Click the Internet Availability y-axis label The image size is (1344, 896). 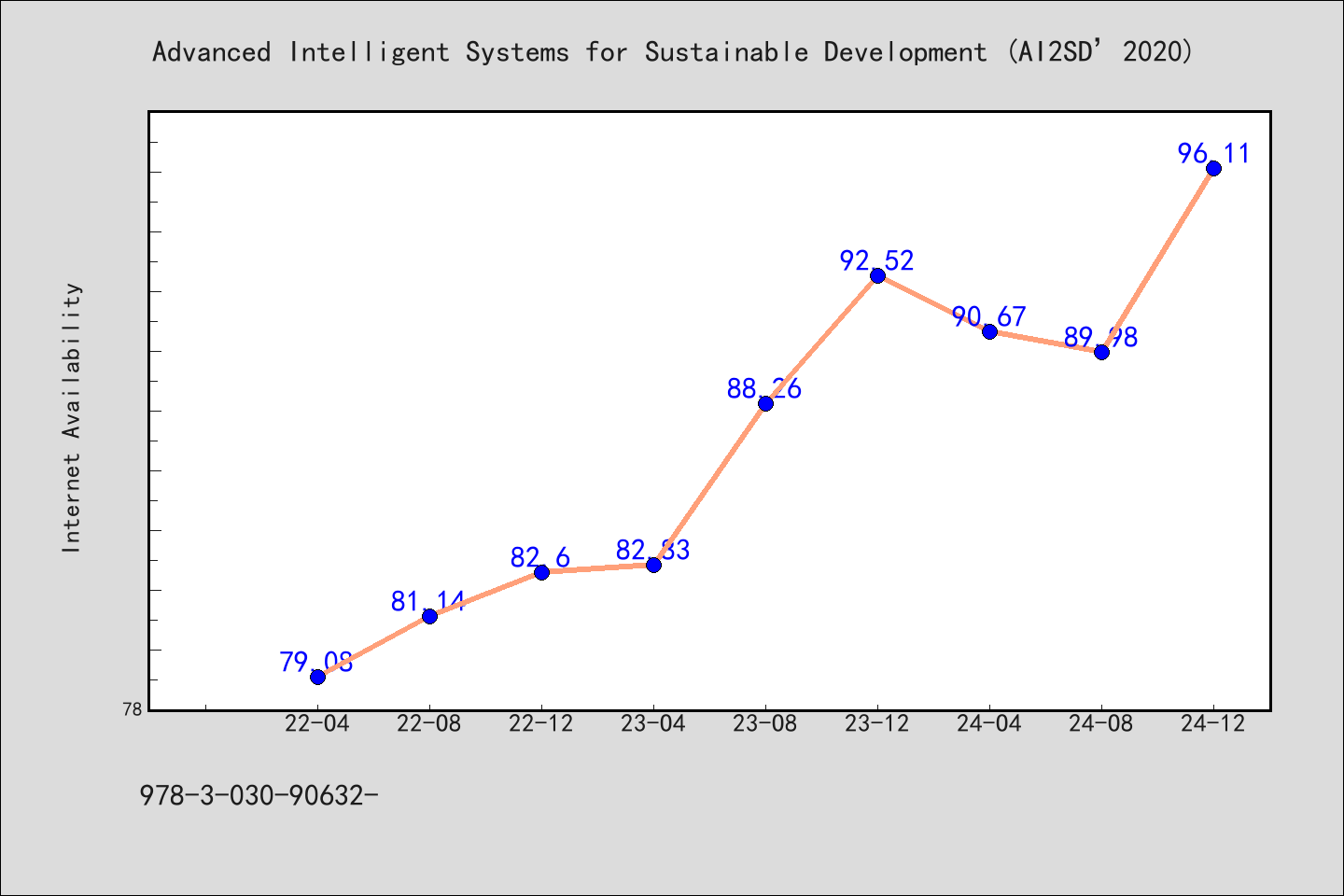click(x=72, y=417)
